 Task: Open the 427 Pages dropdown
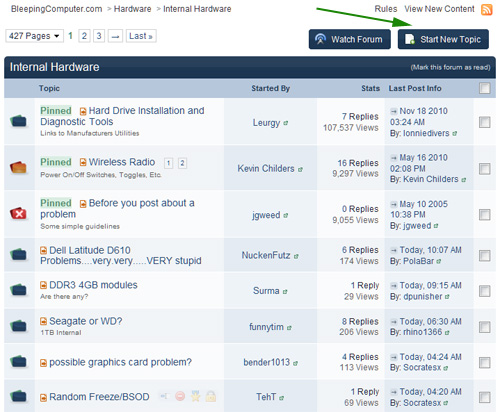coord(34,36)
